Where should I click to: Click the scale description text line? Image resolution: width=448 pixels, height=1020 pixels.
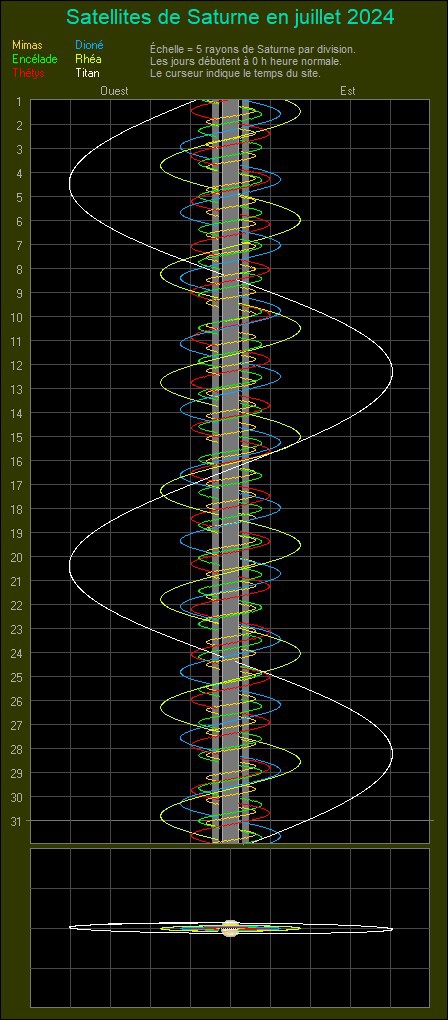pos(252,49)
